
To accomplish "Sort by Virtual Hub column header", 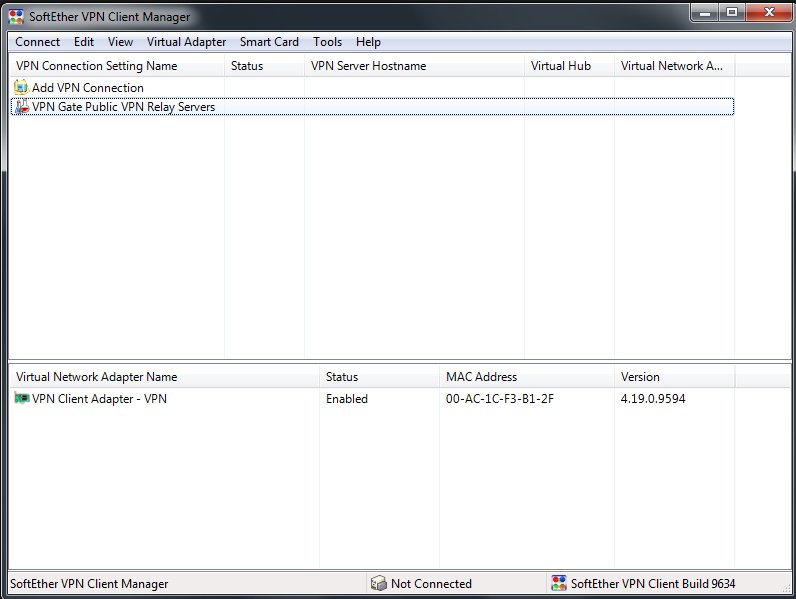I will coord(569,66).
